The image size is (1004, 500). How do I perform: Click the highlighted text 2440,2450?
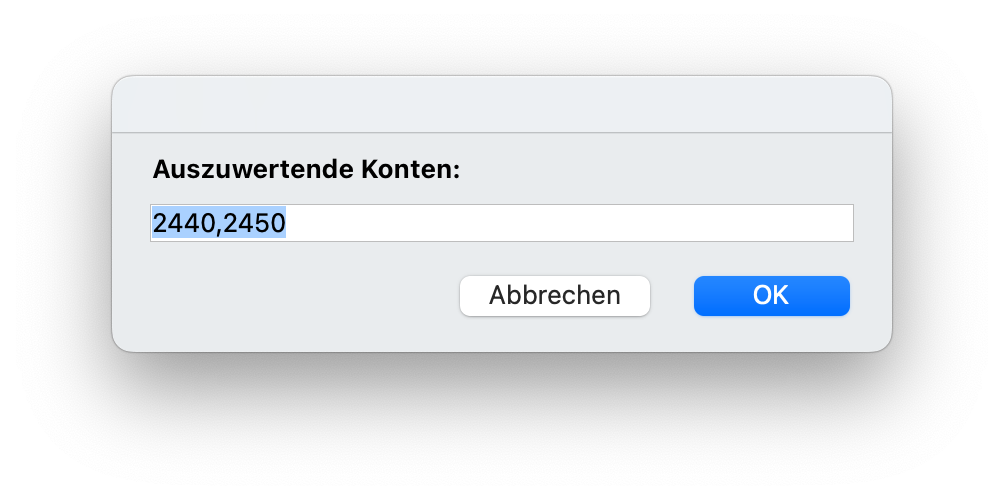[219, 223]
